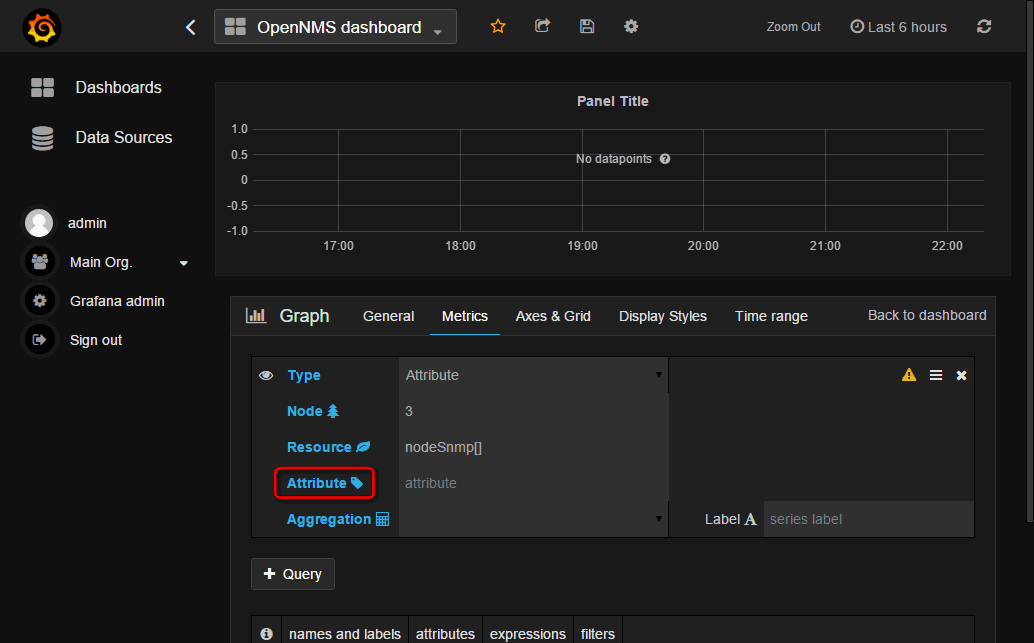Click the refresh icon in top bar
This screenshot has height=643, width=1034.
tap(984, 26)
